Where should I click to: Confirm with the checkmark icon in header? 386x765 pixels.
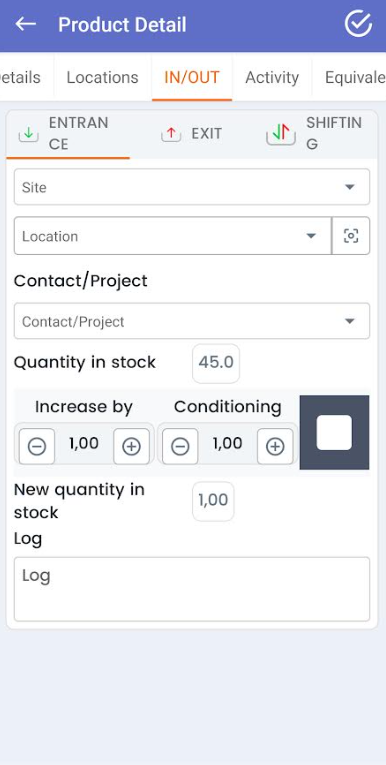(358, 24)
